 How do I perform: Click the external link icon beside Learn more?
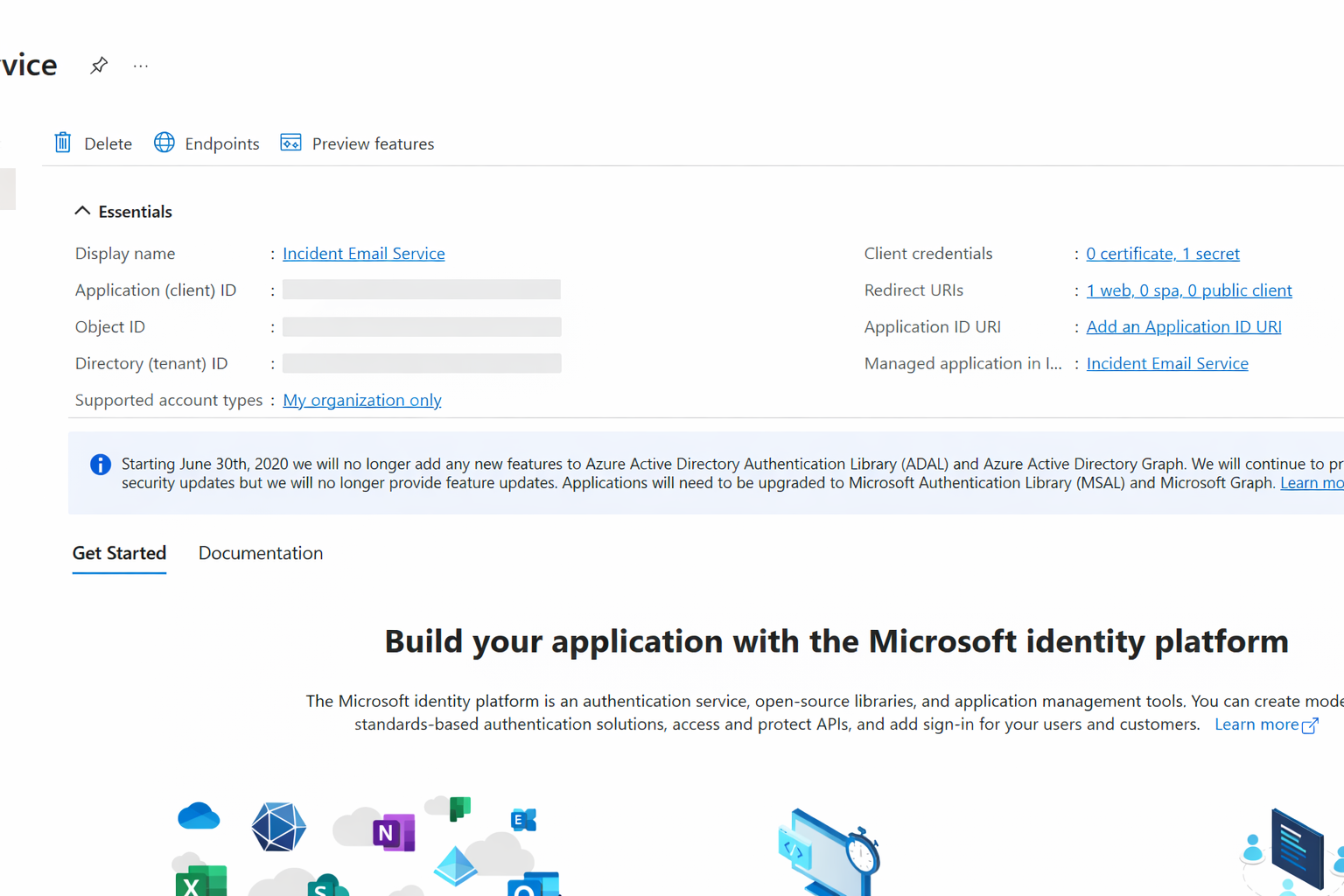tap(1310, 725)
